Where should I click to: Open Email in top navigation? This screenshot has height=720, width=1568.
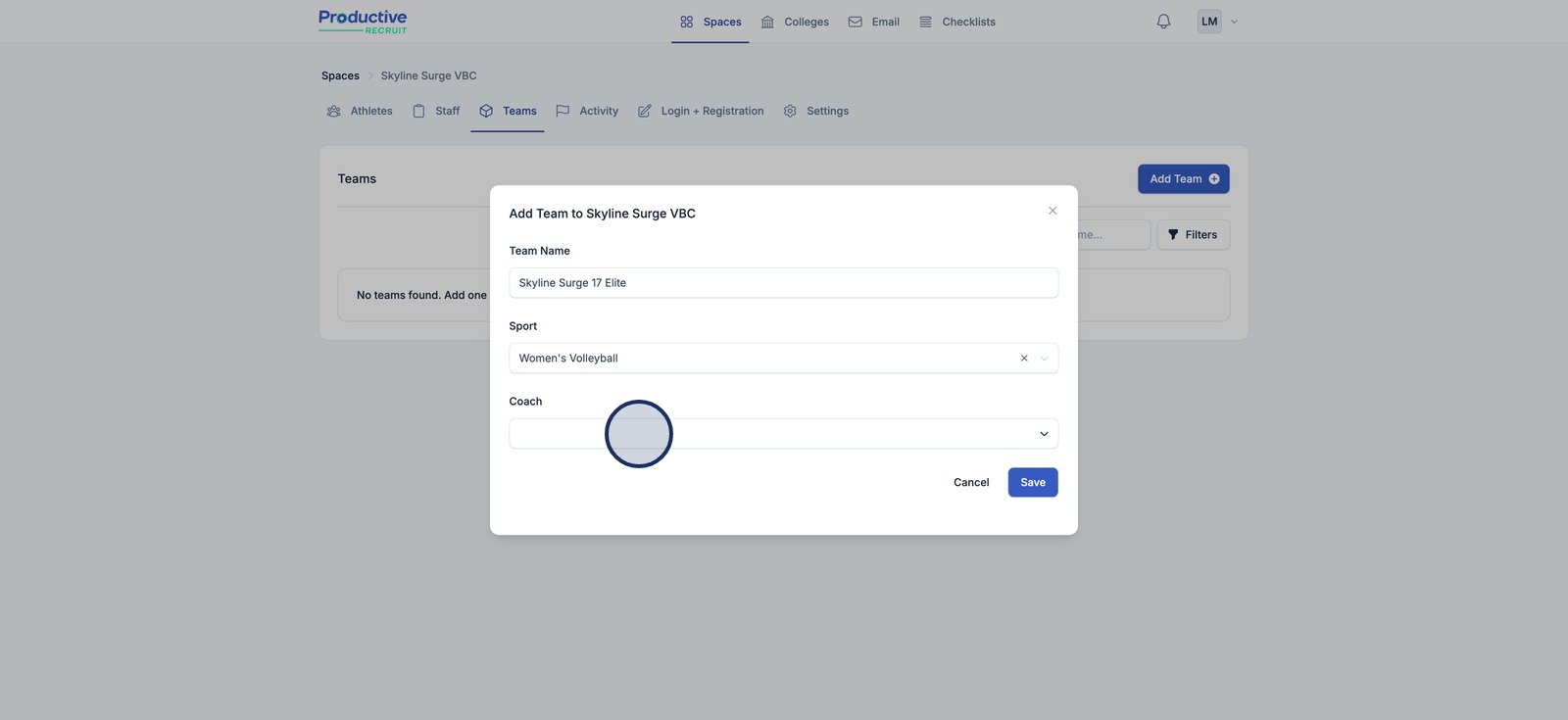coord(873,22)
